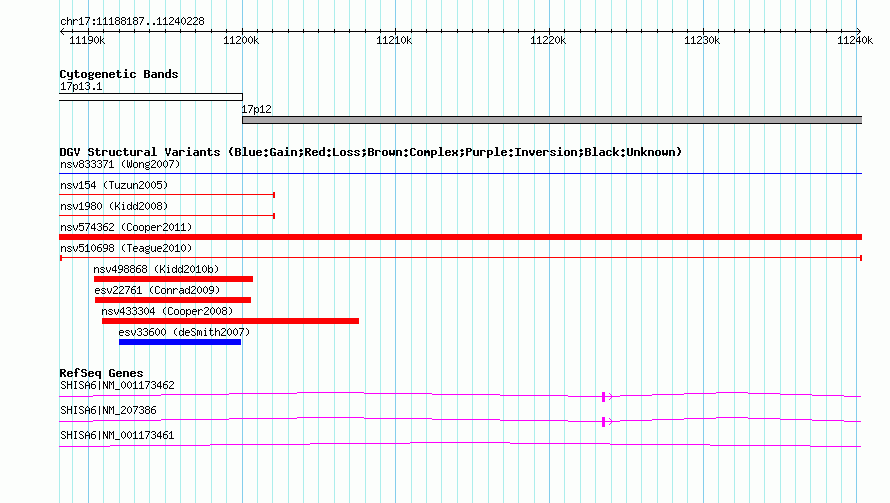This screenshot has height=503, width=890.
Task: Click the 17p13.1 band label
Action: coord(81,86)
